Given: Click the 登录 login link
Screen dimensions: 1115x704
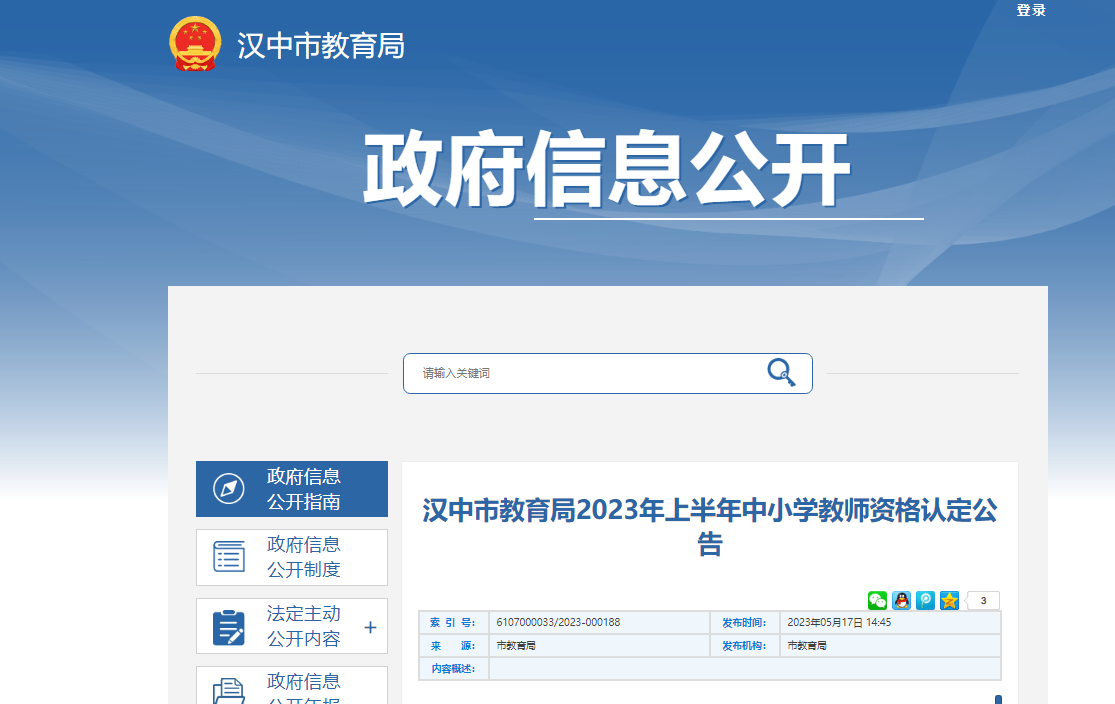Looking at the screenshot, I should [1031, 10].
